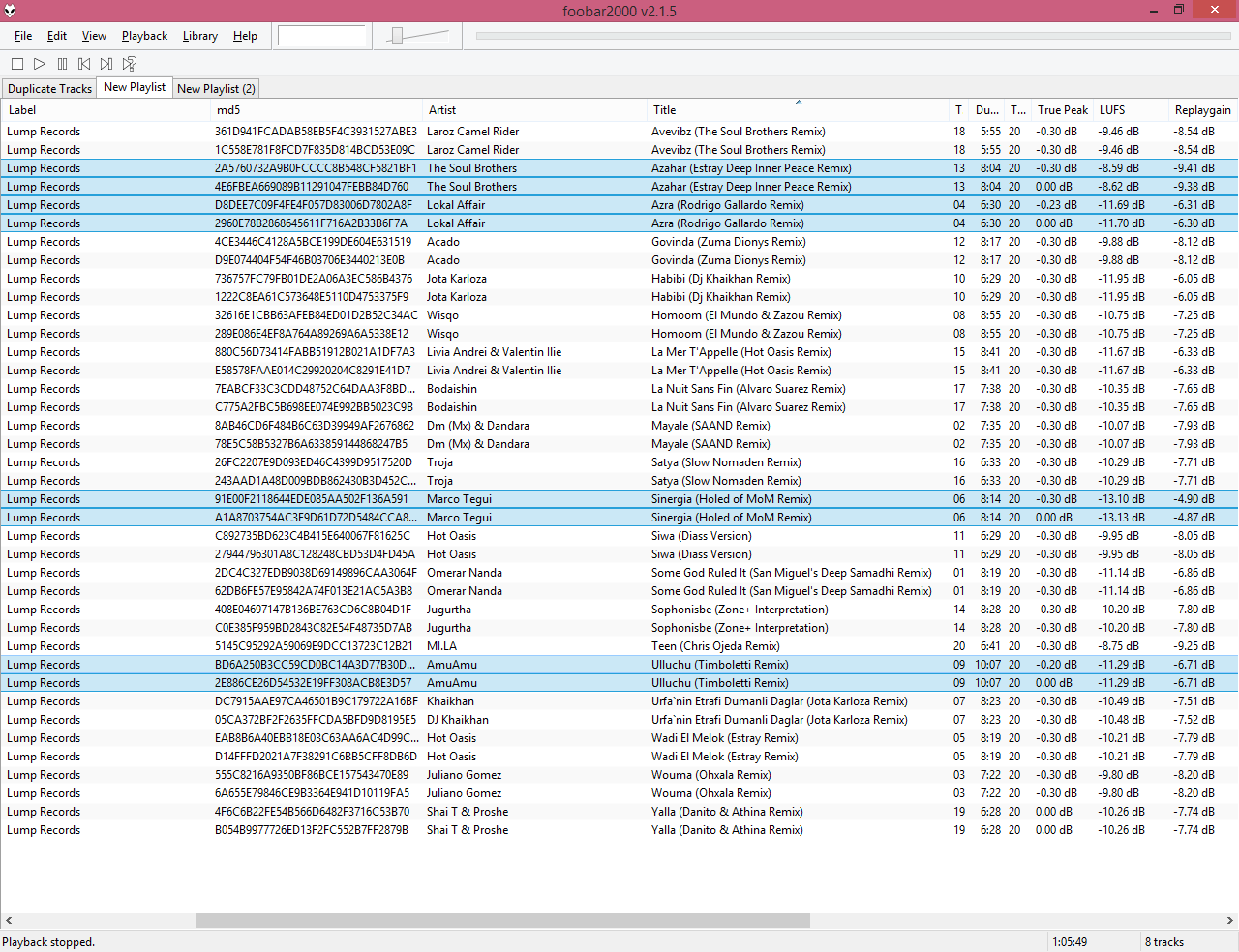The height and width of the screenshot is (952, 1239).
Task: Click the md5 880C56D73414FABB51912B021A1DF7A3 row
Action: point(619,352)
